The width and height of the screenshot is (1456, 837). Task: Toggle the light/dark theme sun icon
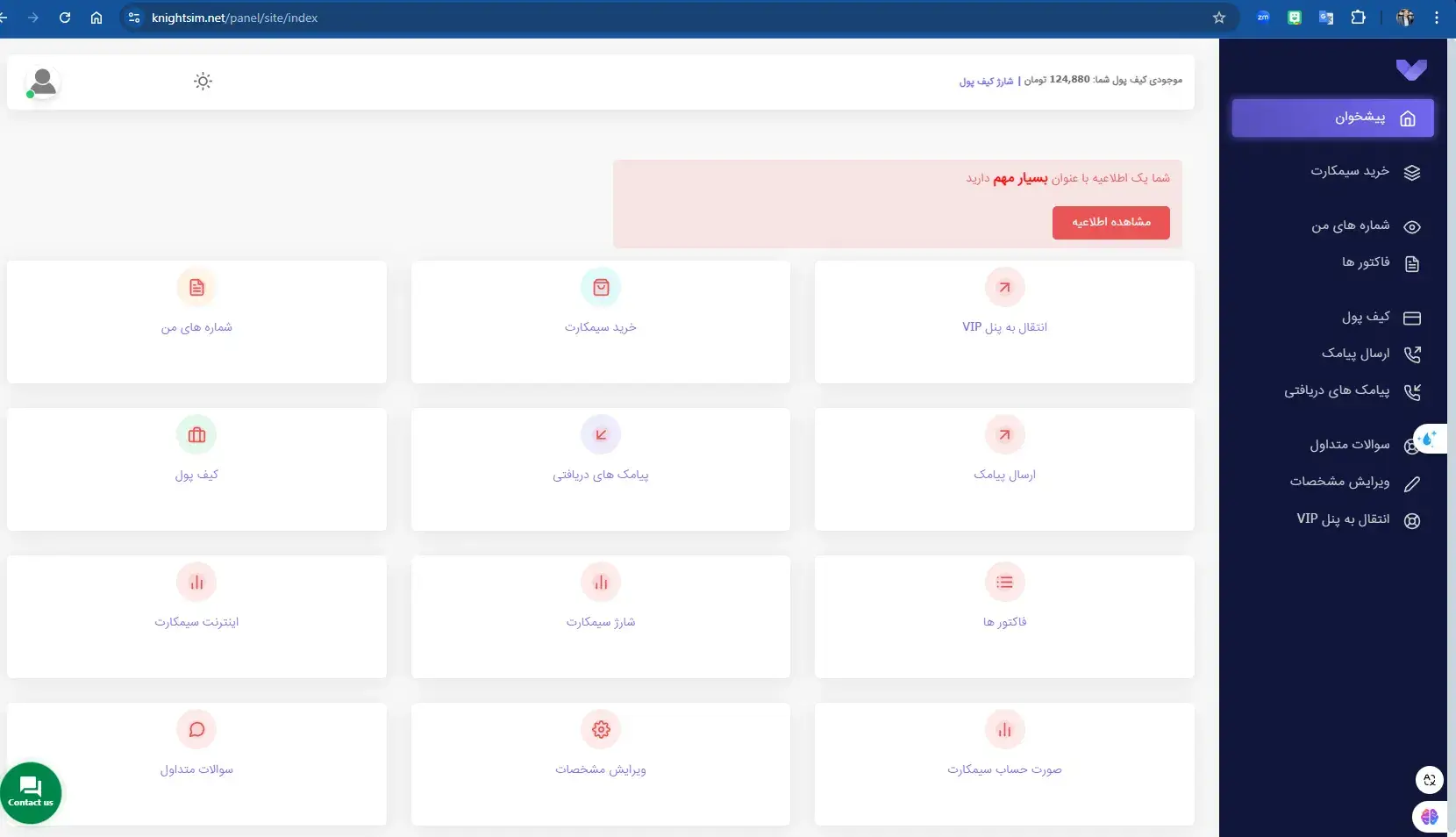[203, 82]
